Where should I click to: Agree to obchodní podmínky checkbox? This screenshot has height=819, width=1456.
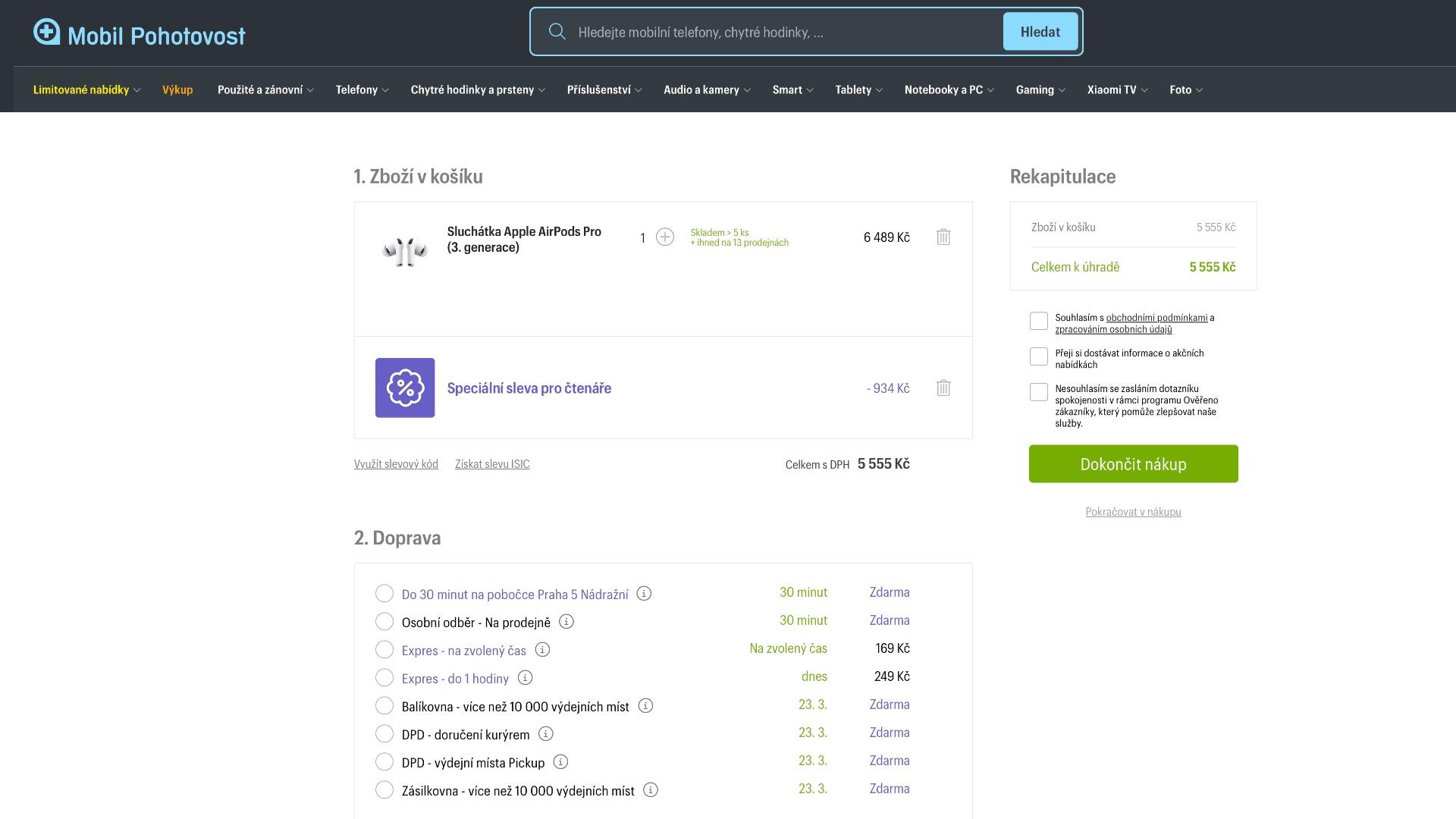pyautogui.click(x=1039, y=322)
